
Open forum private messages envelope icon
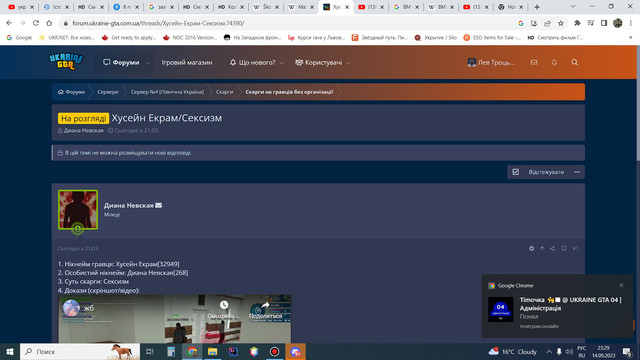pos(533,62)
